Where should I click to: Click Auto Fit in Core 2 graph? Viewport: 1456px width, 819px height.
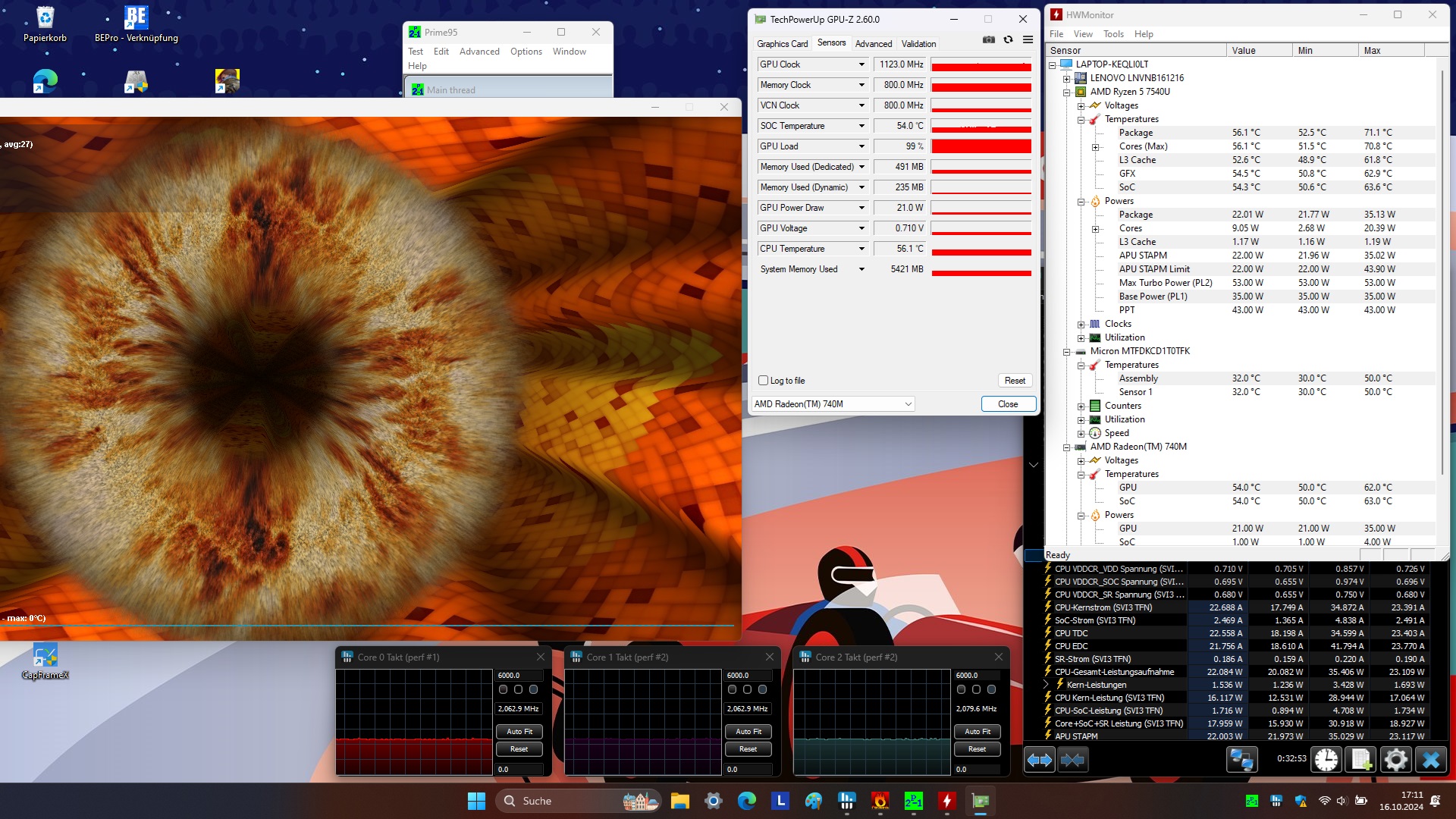(977, 732)
